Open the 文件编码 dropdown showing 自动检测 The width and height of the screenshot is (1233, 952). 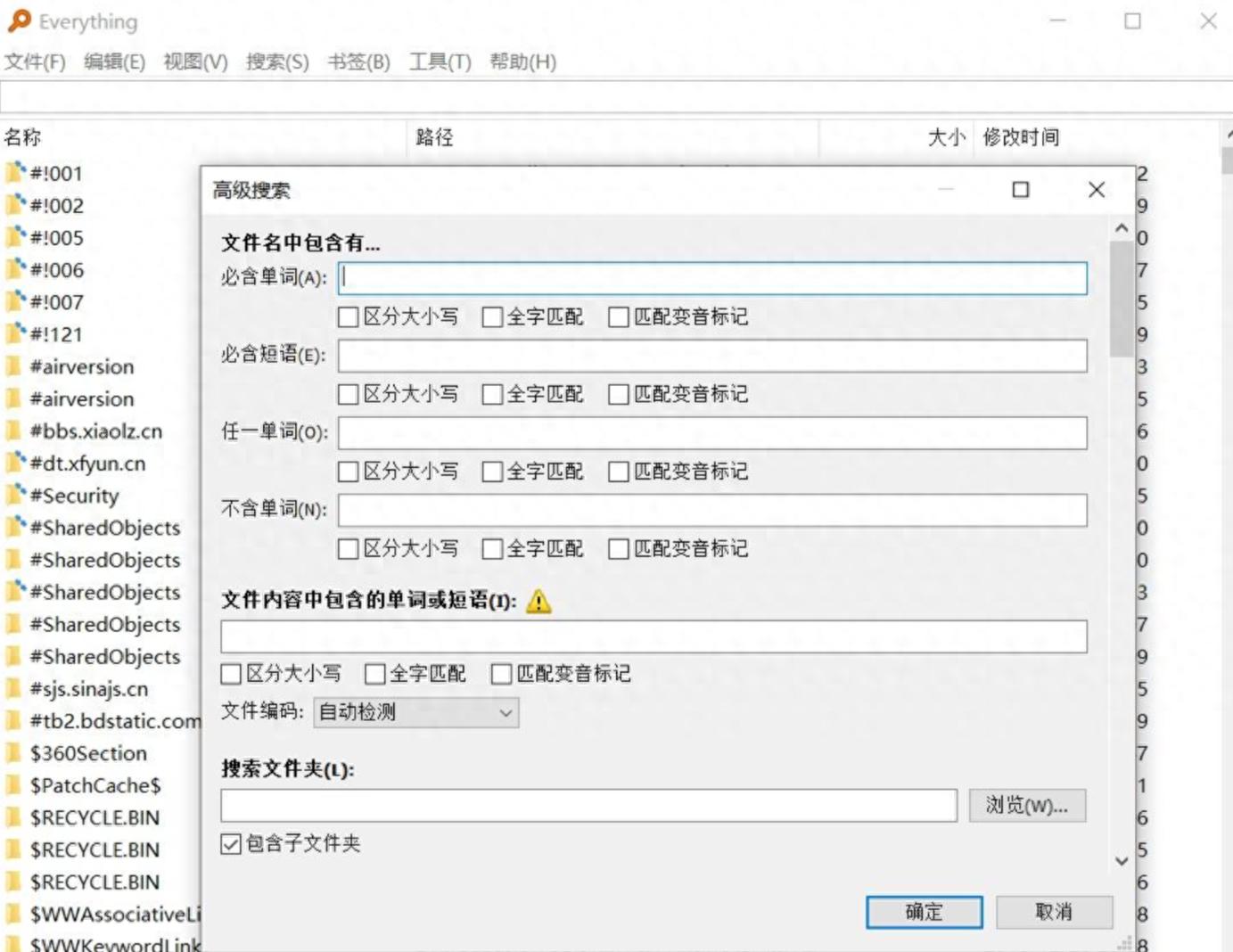(x=415, y=712)
